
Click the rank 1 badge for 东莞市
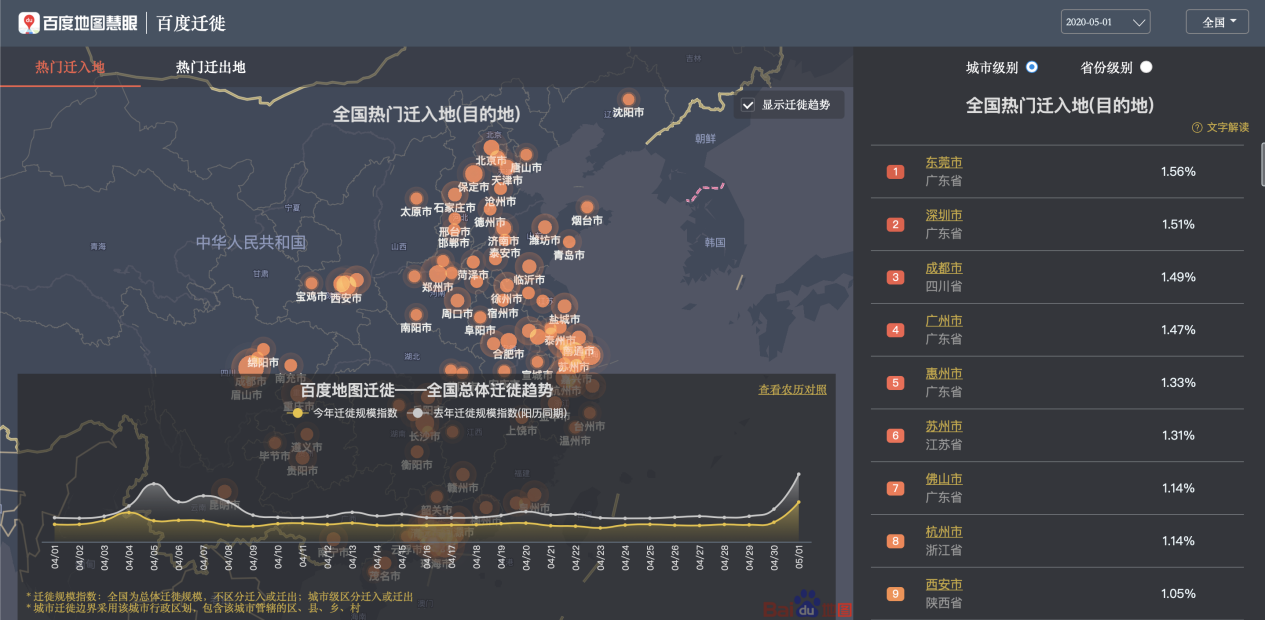click(895, 172)
